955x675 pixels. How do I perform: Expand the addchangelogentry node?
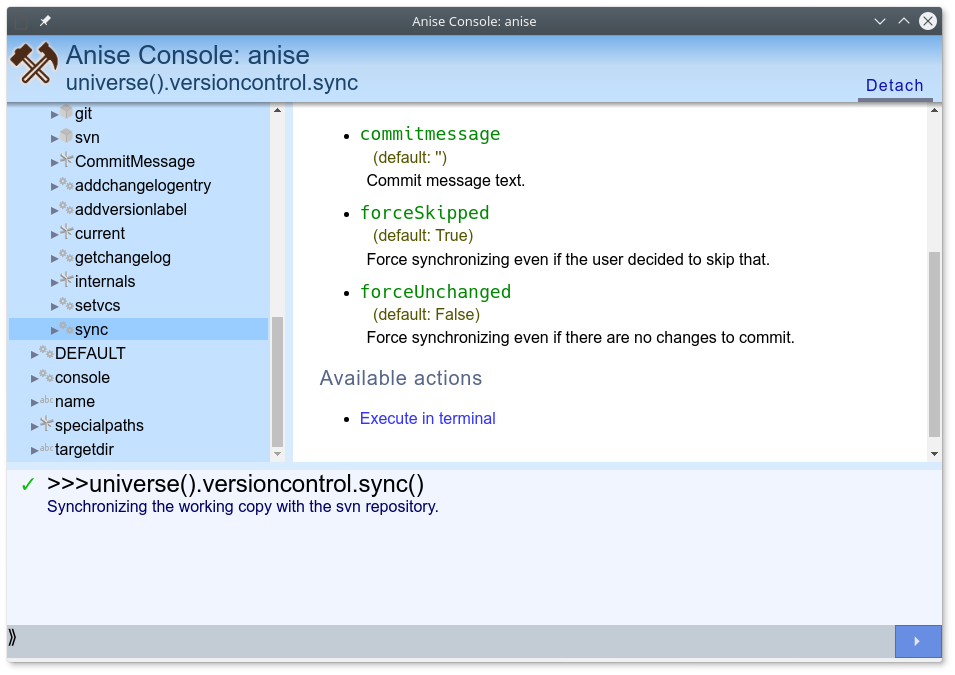[54, 186]
